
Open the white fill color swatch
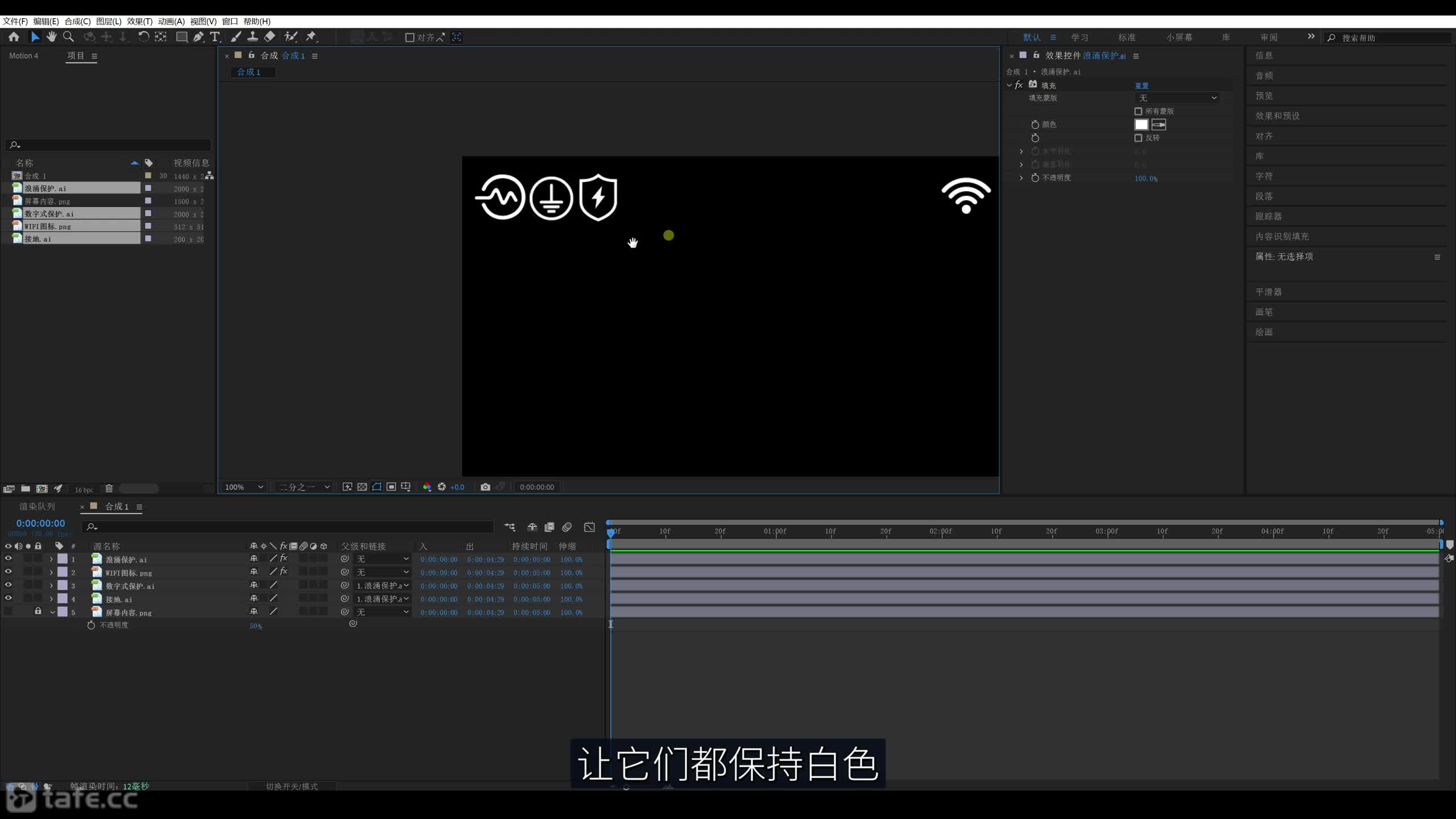point(1141,125)
